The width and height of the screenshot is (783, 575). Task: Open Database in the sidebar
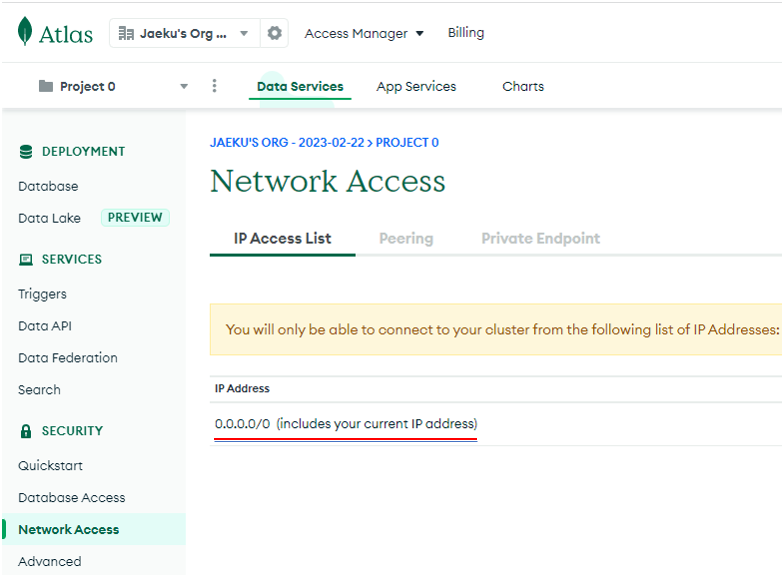pos(48,186)
